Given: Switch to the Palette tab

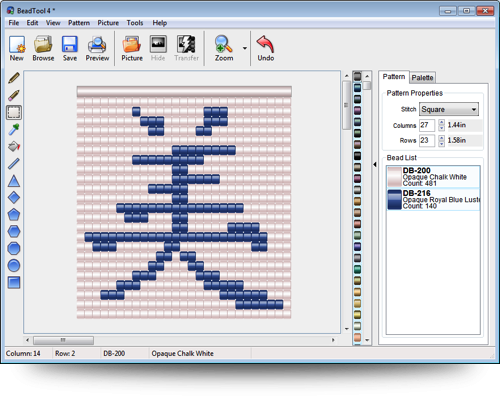Looking at the screenshot, I should tap(422, 78).
